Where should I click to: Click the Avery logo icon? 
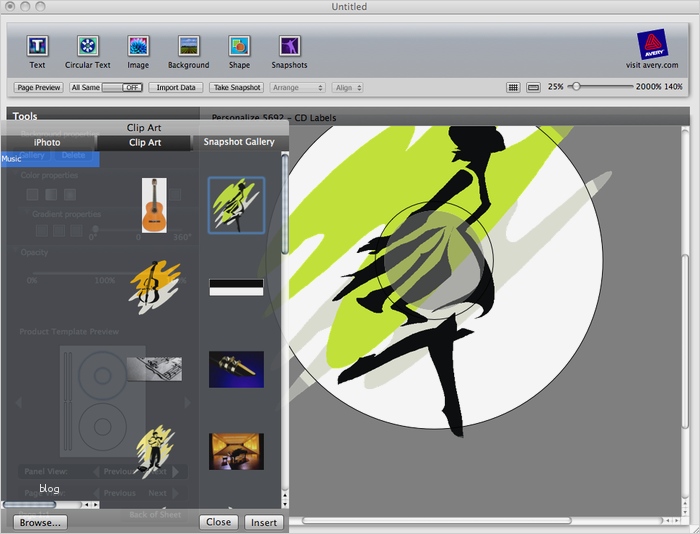pos(652,44)
